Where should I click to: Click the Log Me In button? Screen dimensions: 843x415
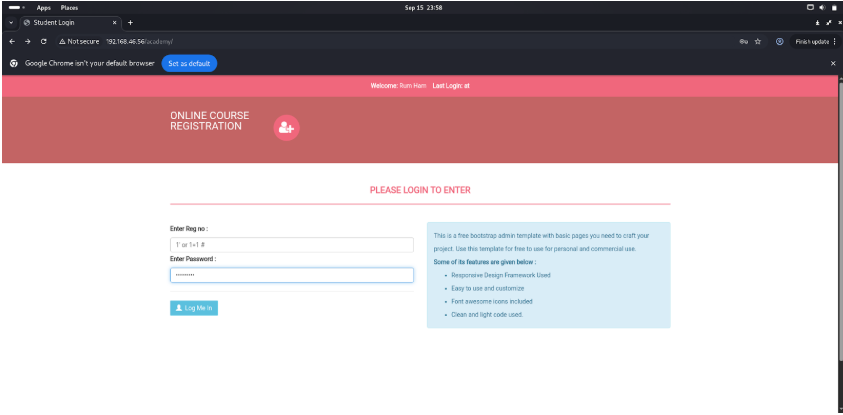(x=194, y=308)
